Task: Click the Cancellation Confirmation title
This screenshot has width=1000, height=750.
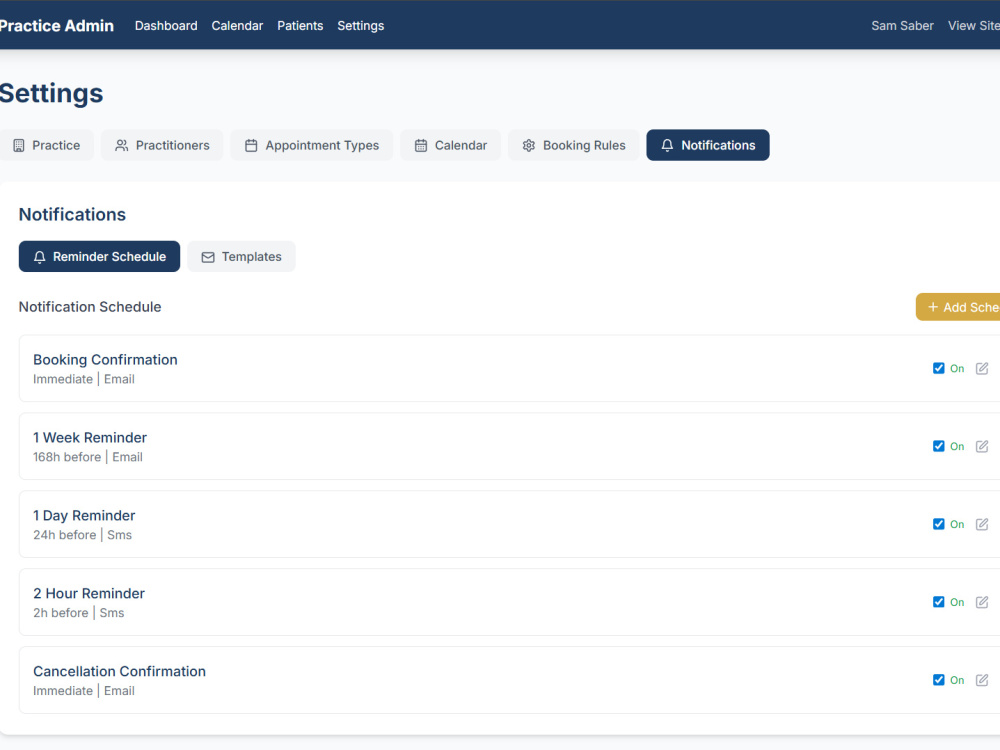Action: [x=119, y=671]
